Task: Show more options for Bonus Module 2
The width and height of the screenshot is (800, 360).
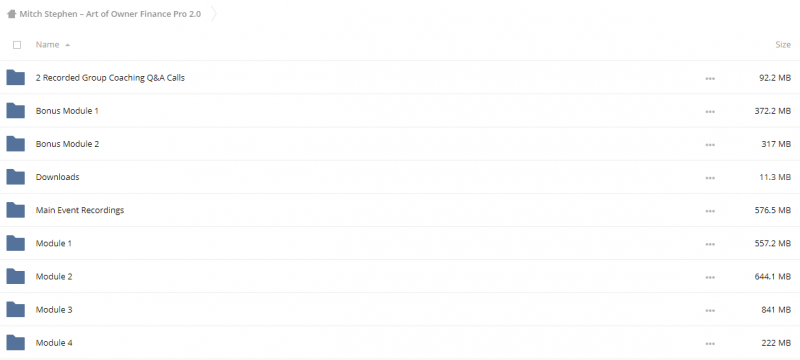Action: 710,145
